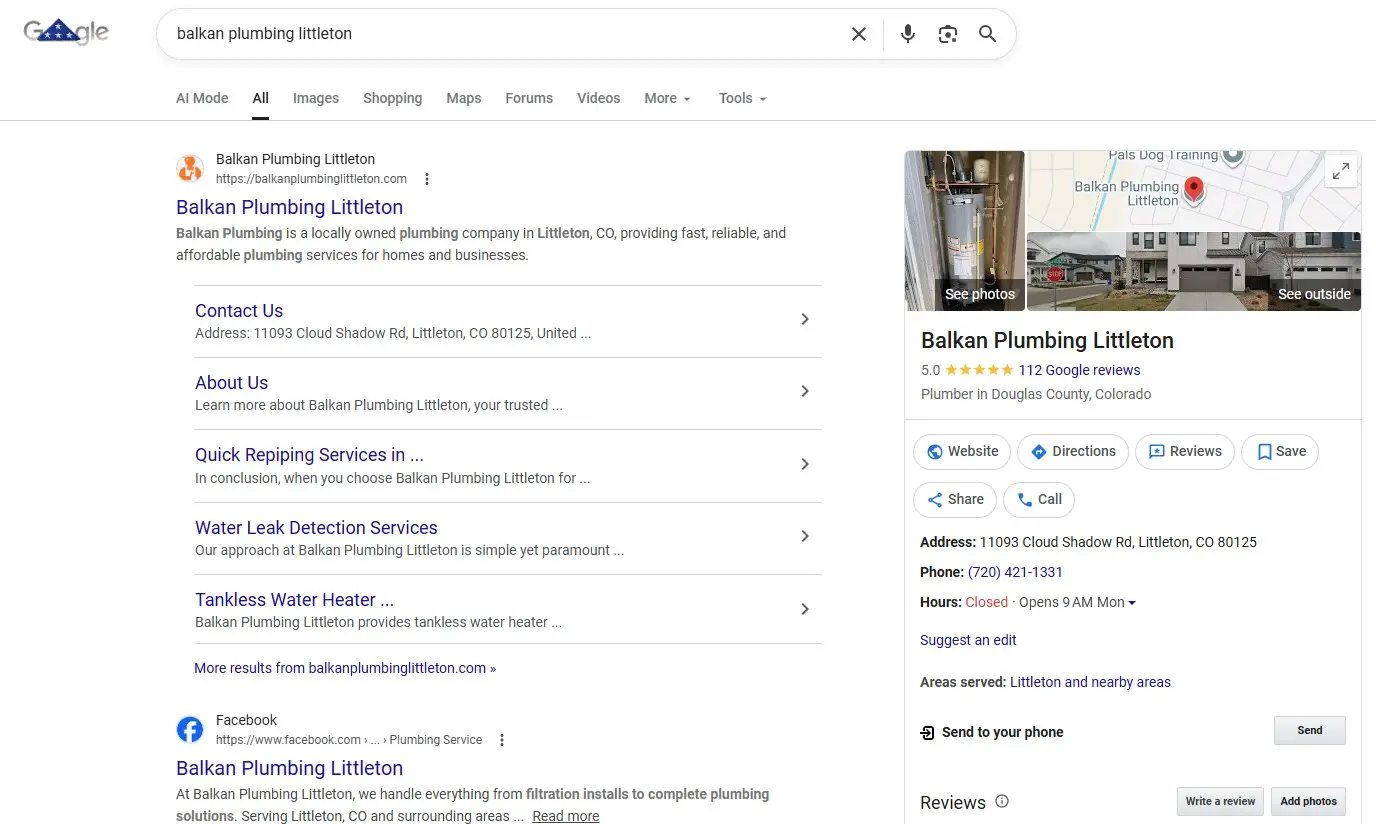
Task: Open the Reviews button in business panel
Action: pyautogui.click(x=1185, y=452)
